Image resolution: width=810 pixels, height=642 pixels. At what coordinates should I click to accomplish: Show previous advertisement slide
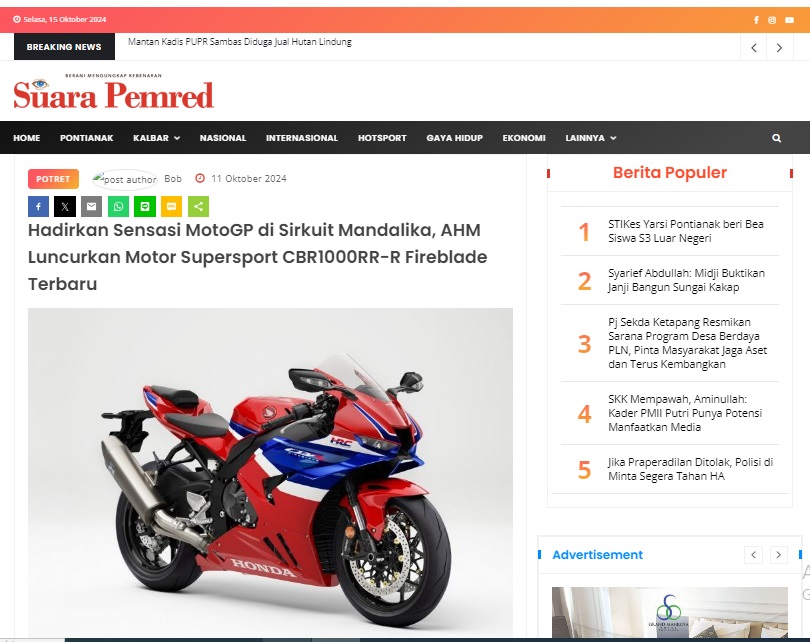coord(753,555)
